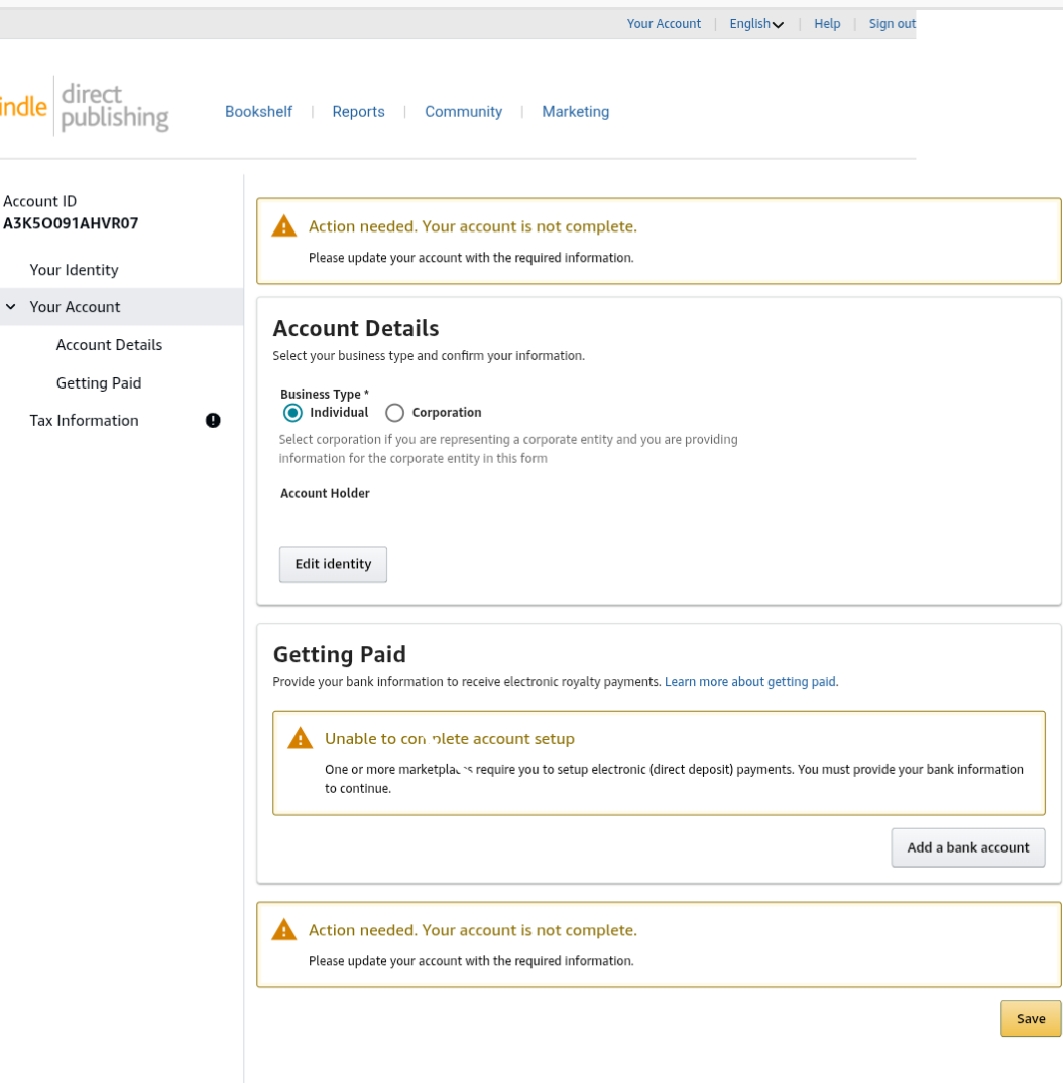The image size is (1063, 1083).
Task: Select Account Details in the sidebar
Action: (109, 345)
